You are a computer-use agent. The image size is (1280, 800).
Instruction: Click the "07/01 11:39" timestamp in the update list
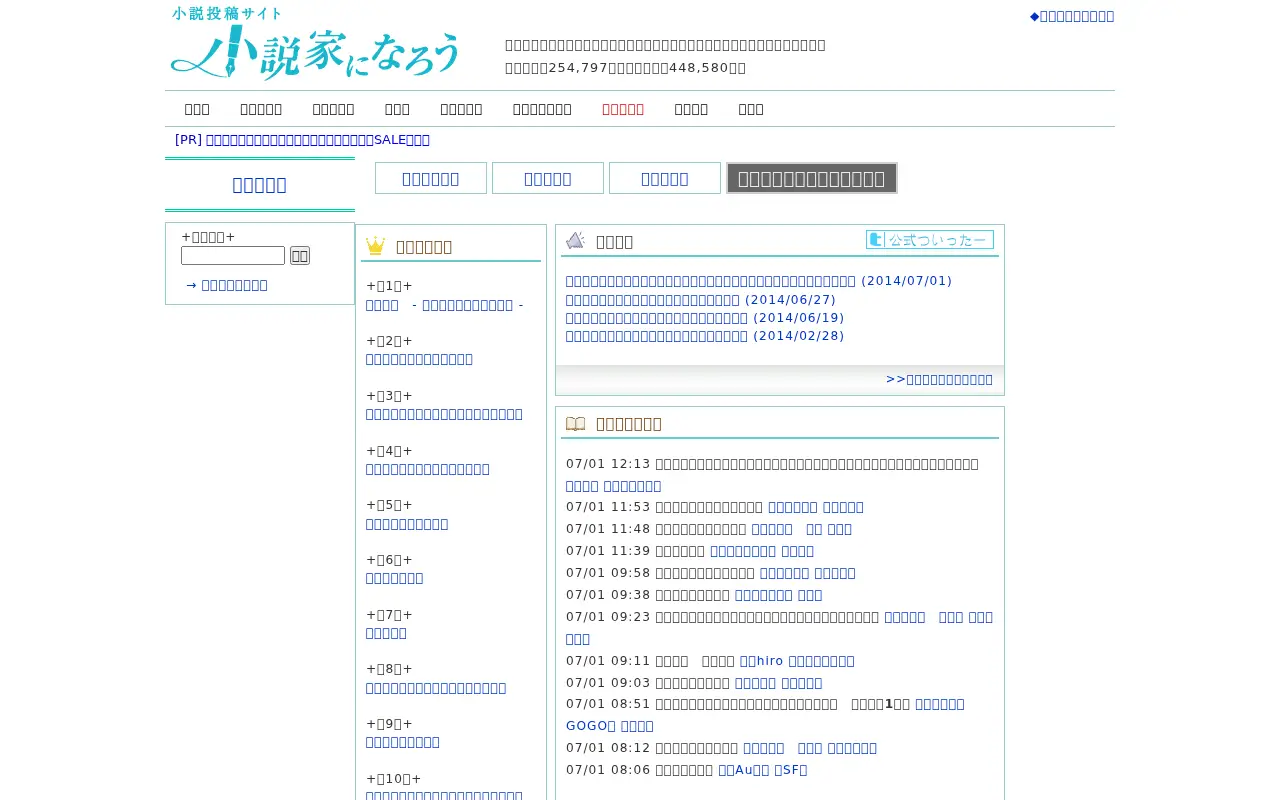coord(608,551)
